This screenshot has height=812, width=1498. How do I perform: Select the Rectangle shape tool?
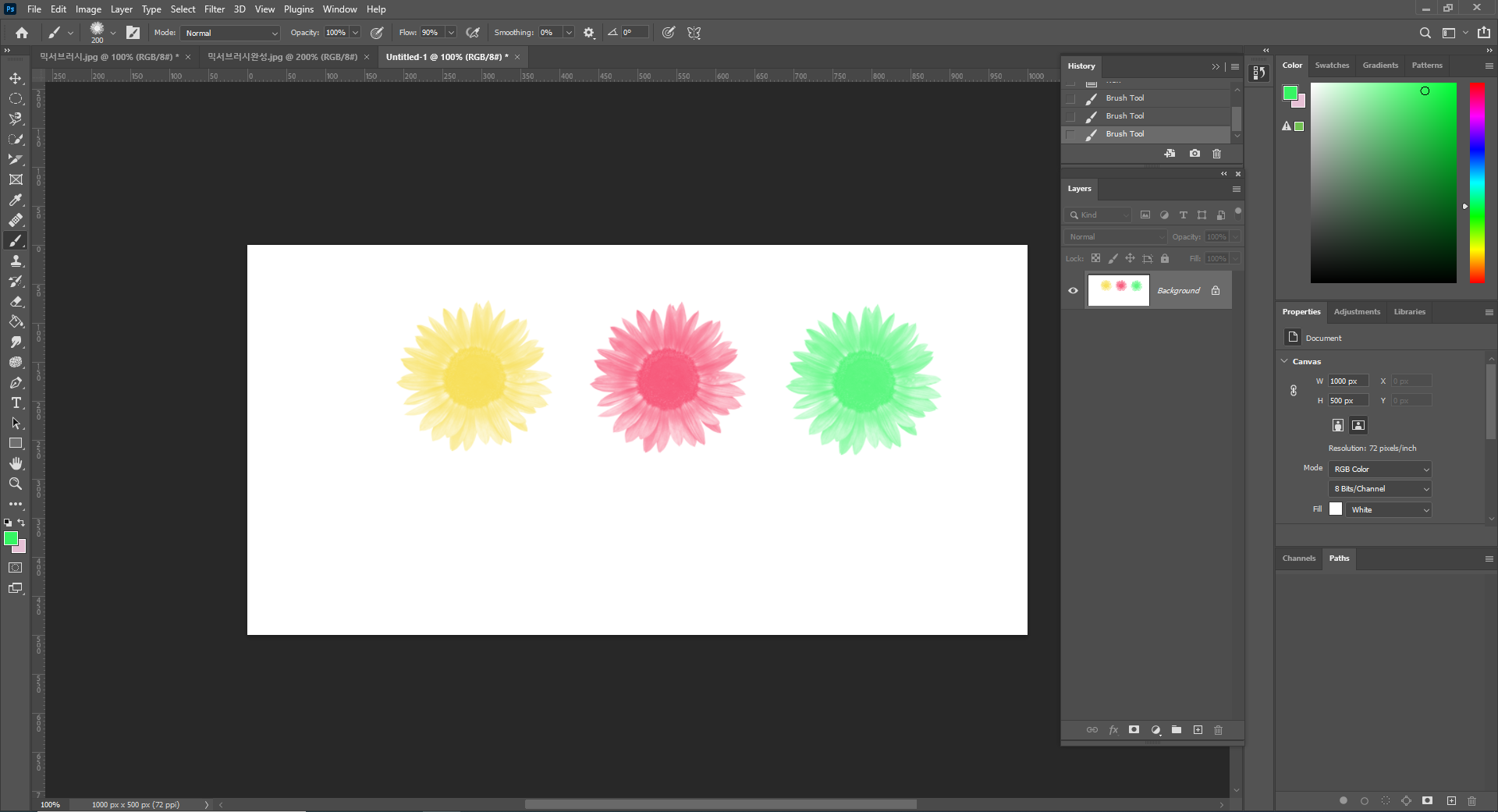coord(16,443)
